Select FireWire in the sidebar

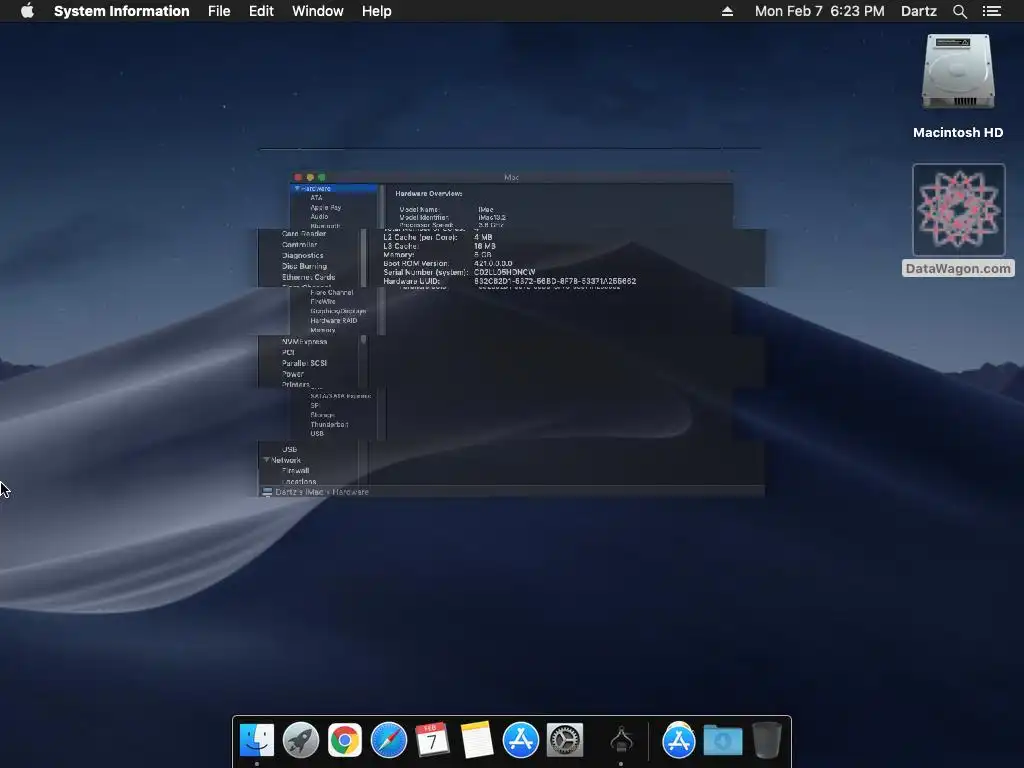323,302
